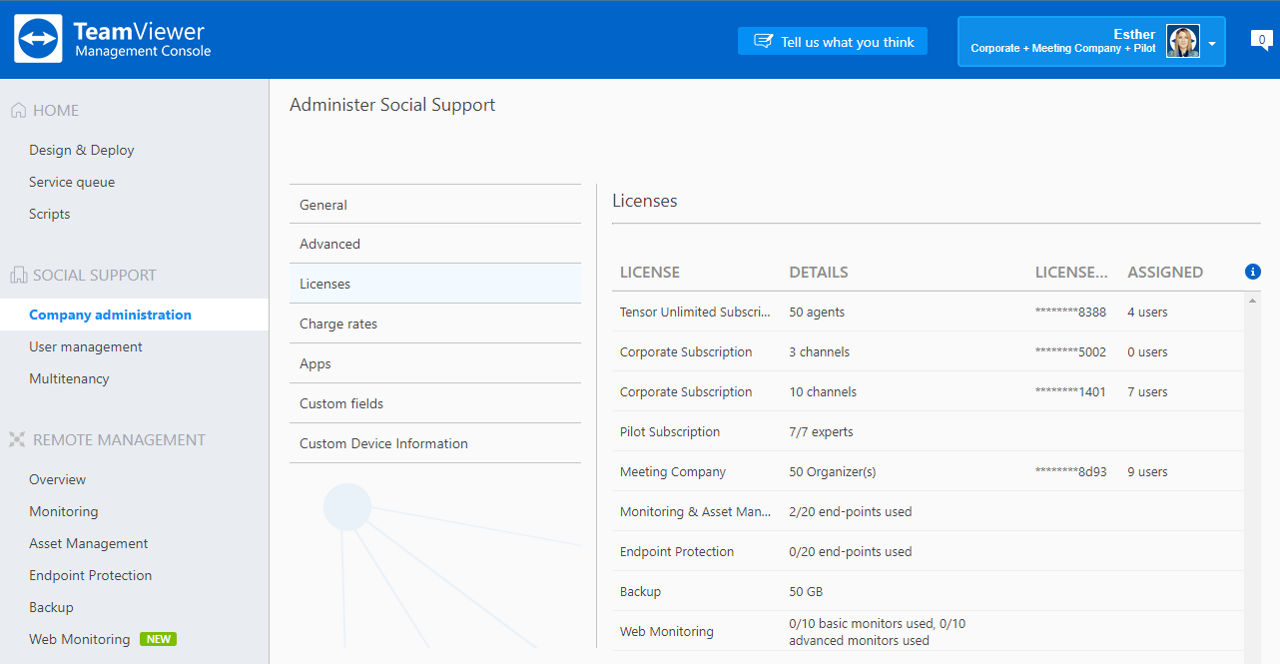Open the Apps tab
Image resolution: width=1280 pixels, height=664 pixels.
point(435,364)
